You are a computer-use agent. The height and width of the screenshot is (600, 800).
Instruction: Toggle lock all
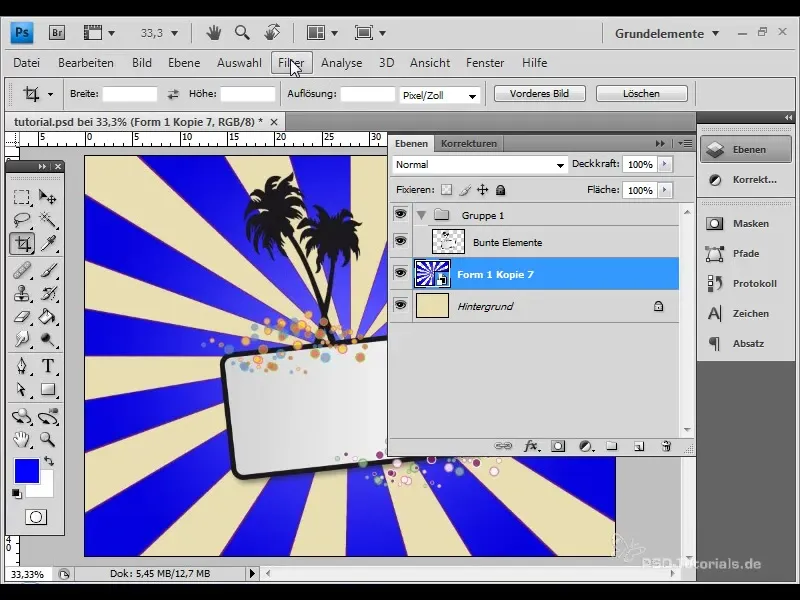click(x=501, y=190)
